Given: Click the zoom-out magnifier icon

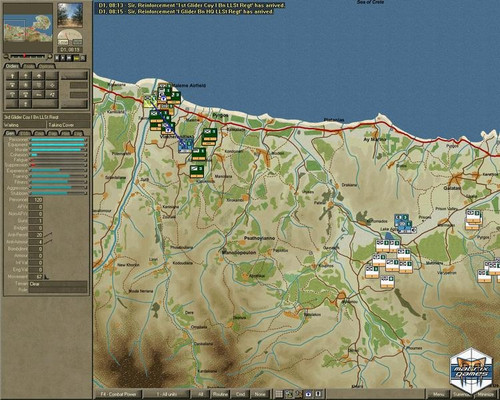Looking at the screenshot, I should (7, 57).
